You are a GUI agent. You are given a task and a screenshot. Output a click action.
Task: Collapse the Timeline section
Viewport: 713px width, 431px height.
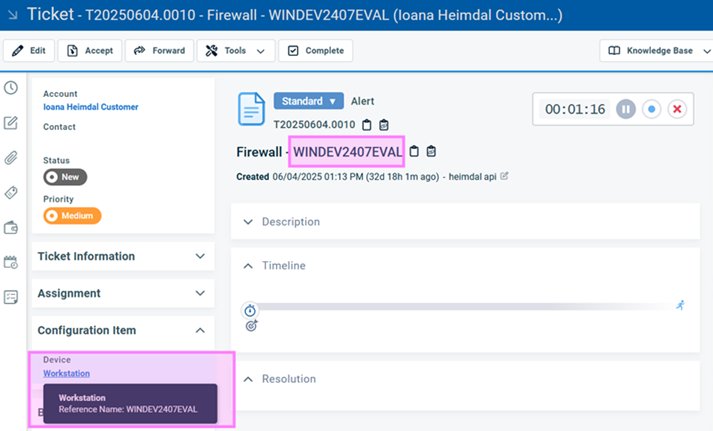(248, 266)
